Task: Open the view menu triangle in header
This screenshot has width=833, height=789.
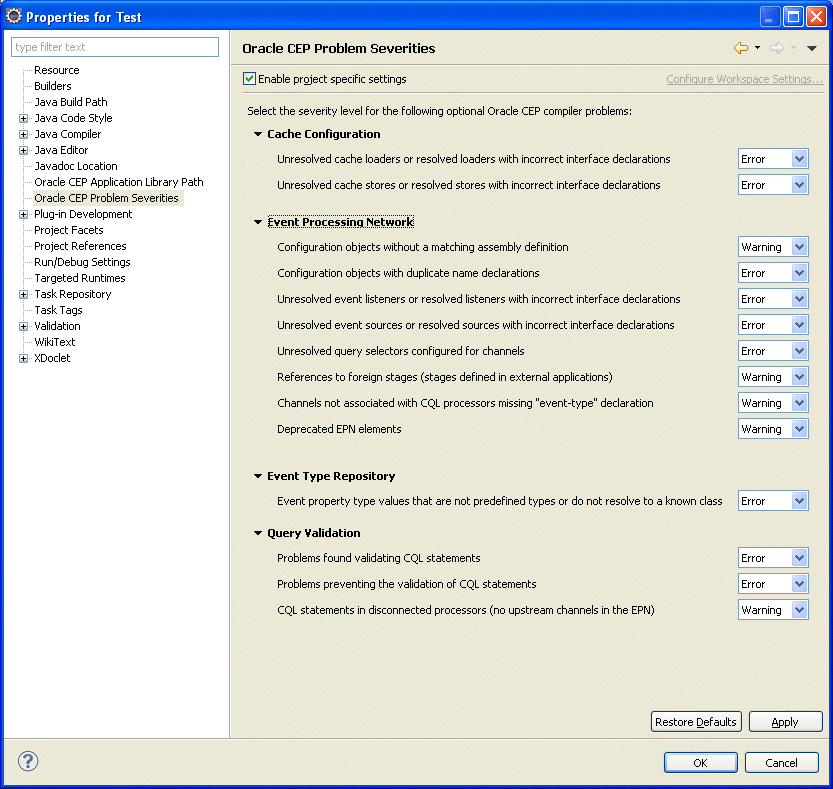Action: (x=811, y=48)
